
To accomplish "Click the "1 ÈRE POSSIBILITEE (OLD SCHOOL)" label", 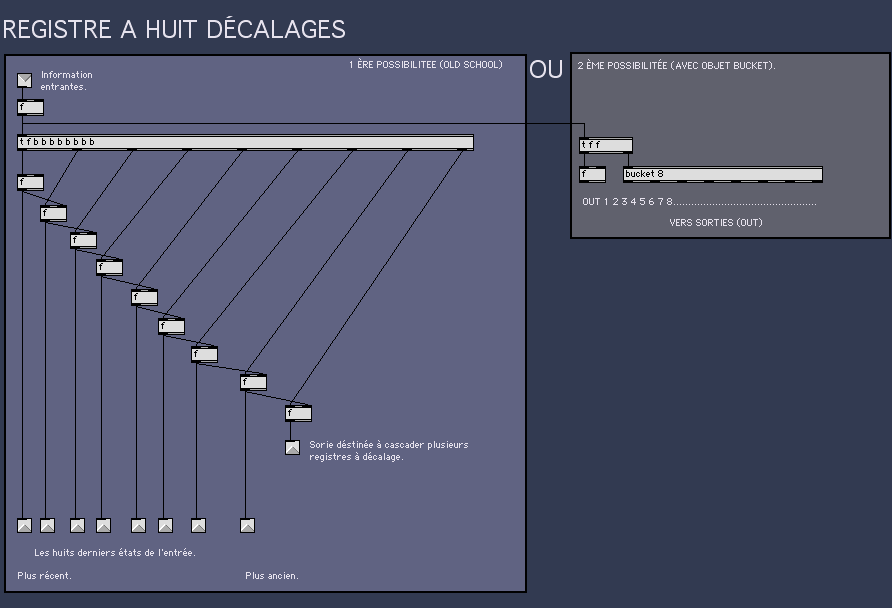I will [425, 65].
